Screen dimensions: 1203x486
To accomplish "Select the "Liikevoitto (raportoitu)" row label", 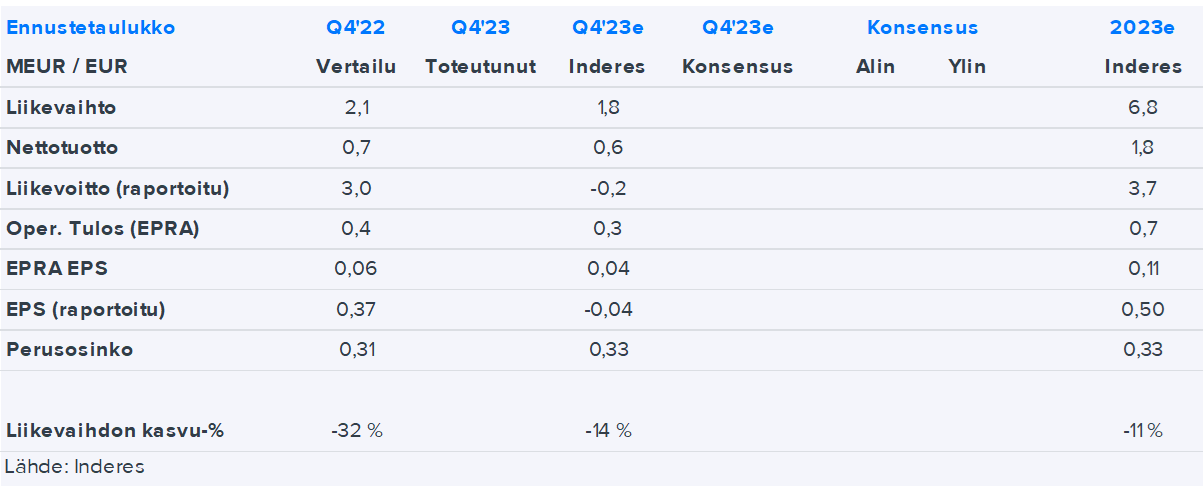I will pos(118,188).
